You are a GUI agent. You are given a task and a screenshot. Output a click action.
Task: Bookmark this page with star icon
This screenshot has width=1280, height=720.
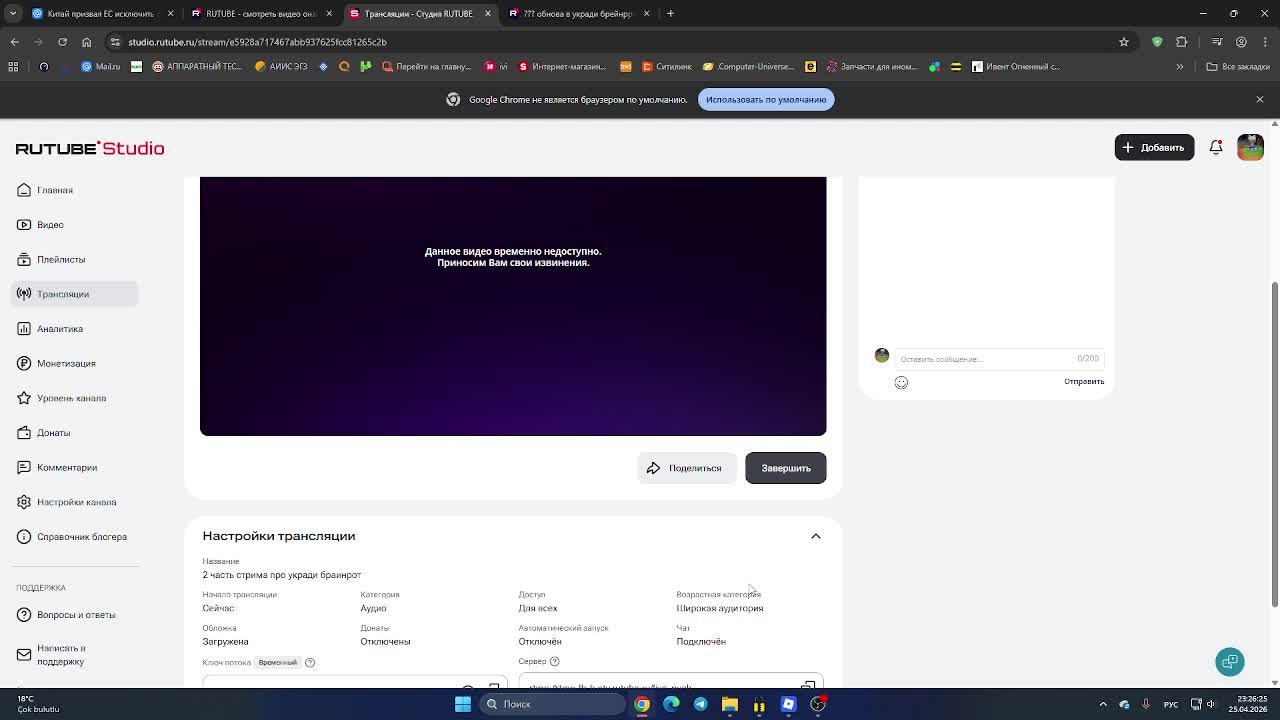pos(1124,42)
